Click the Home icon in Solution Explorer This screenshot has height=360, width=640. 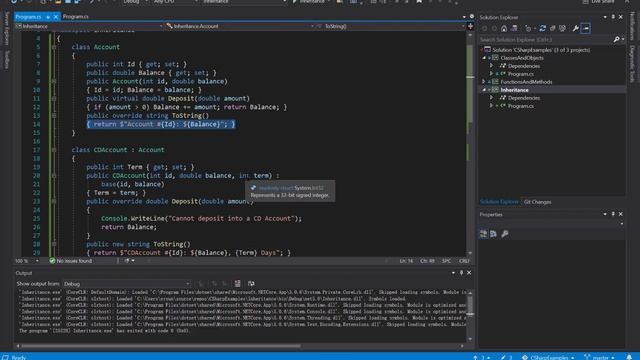coord(504,29)
